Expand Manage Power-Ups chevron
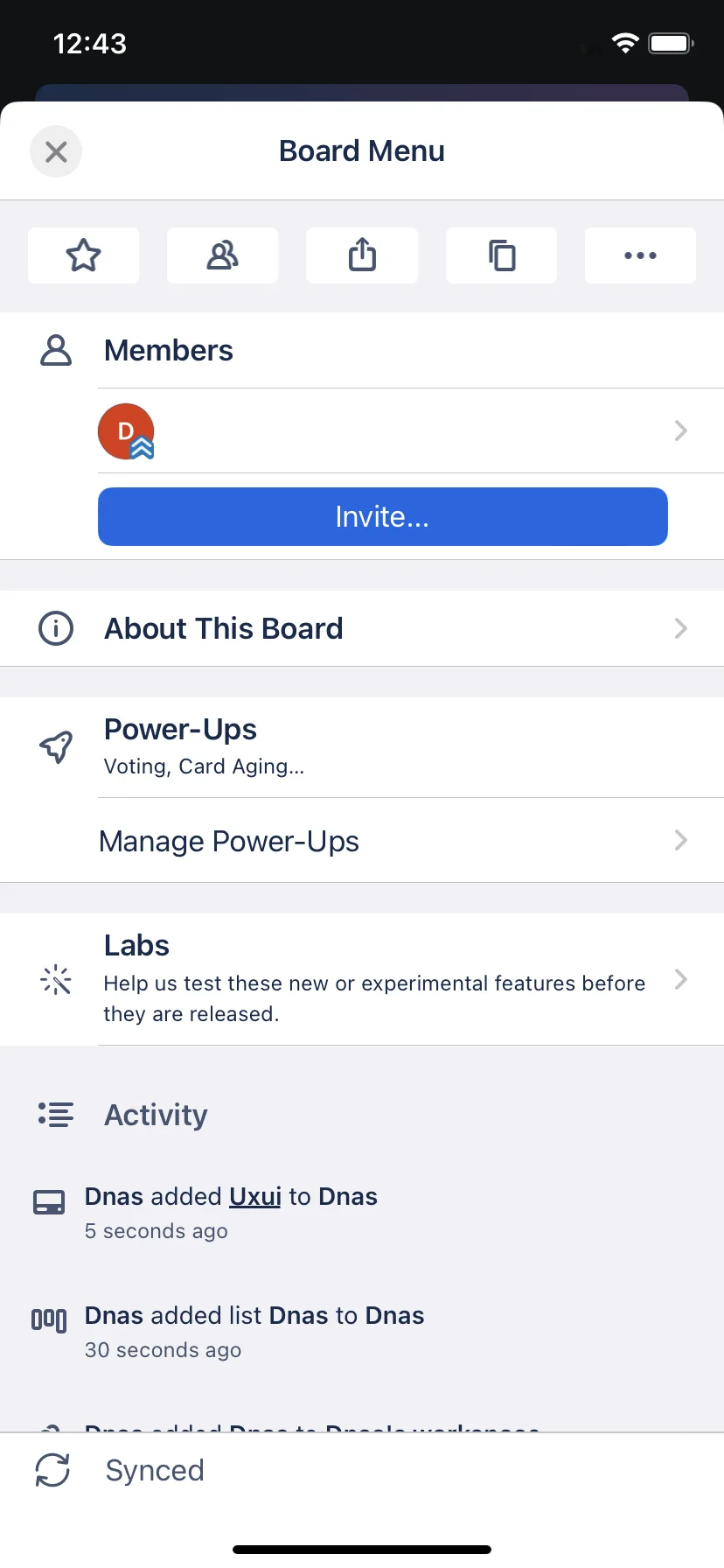Screen dimensions: 724x1568 click(681, 841)
